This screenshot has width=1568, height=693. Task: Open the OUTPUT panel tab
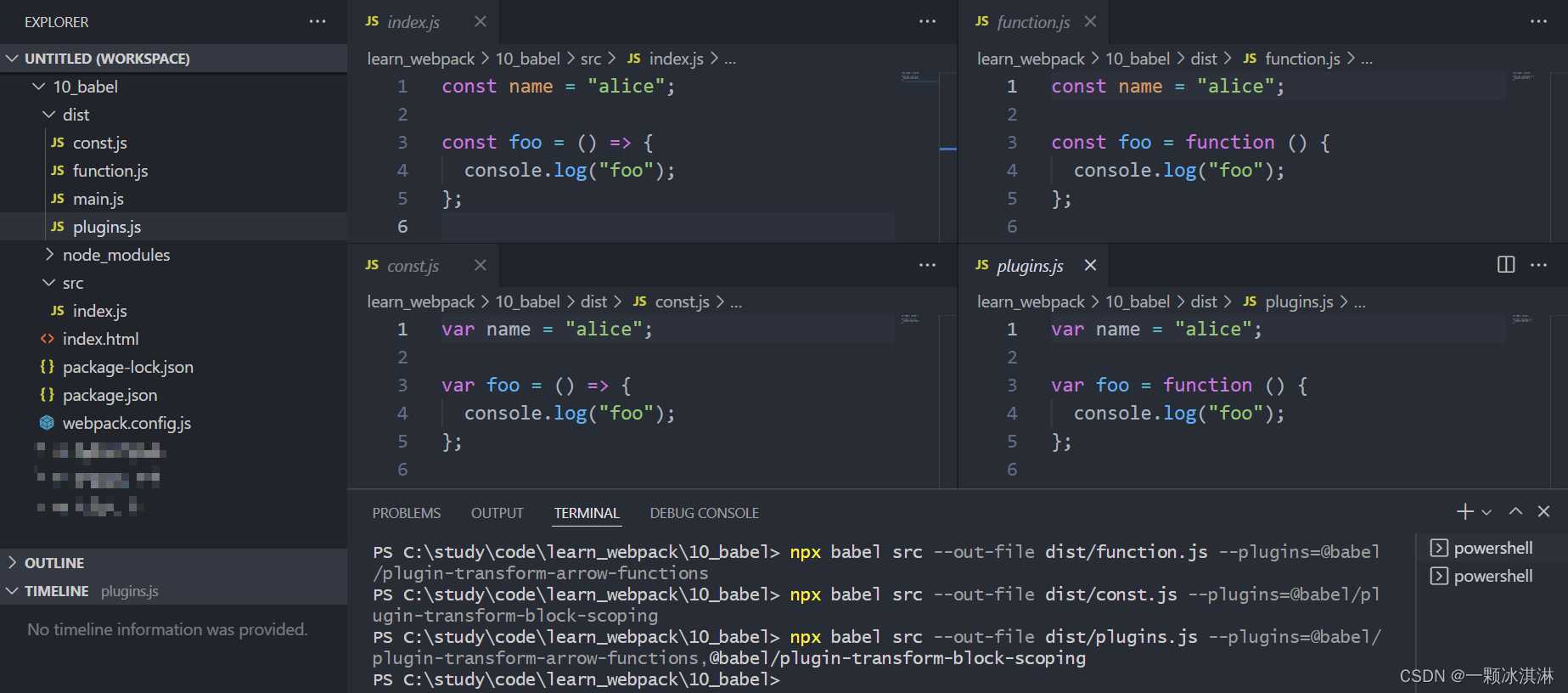(497, 513)
